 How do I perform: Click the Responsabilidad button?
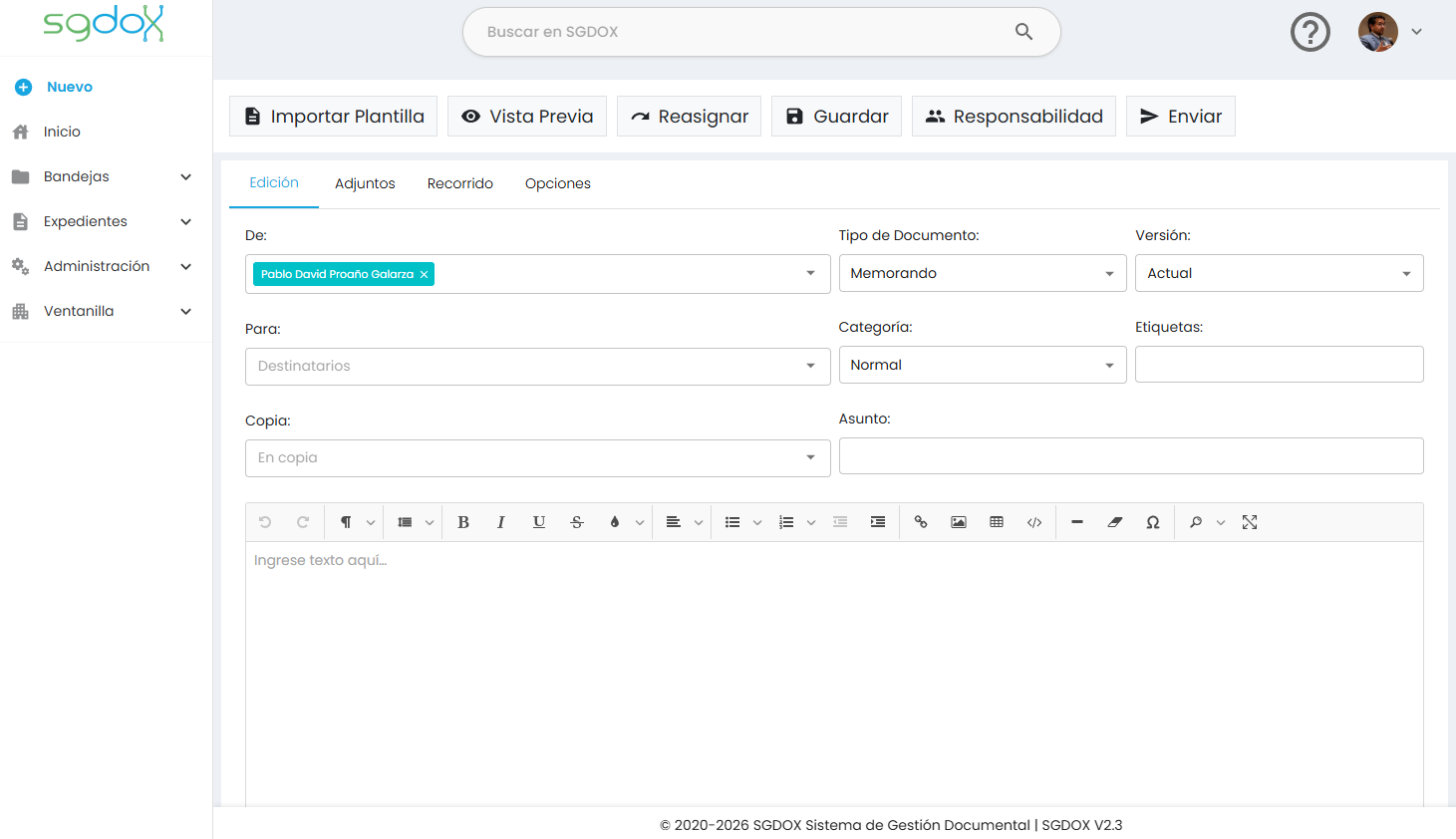pos(1014,117)
